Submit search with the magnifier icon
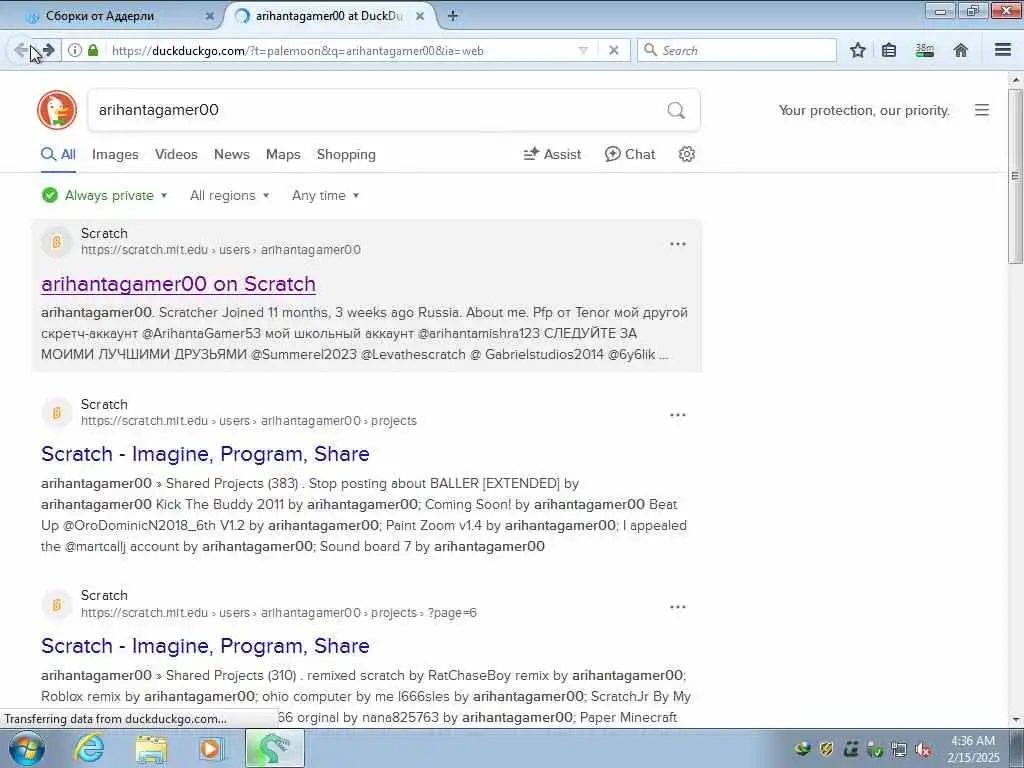 click(x=677, y=110)
